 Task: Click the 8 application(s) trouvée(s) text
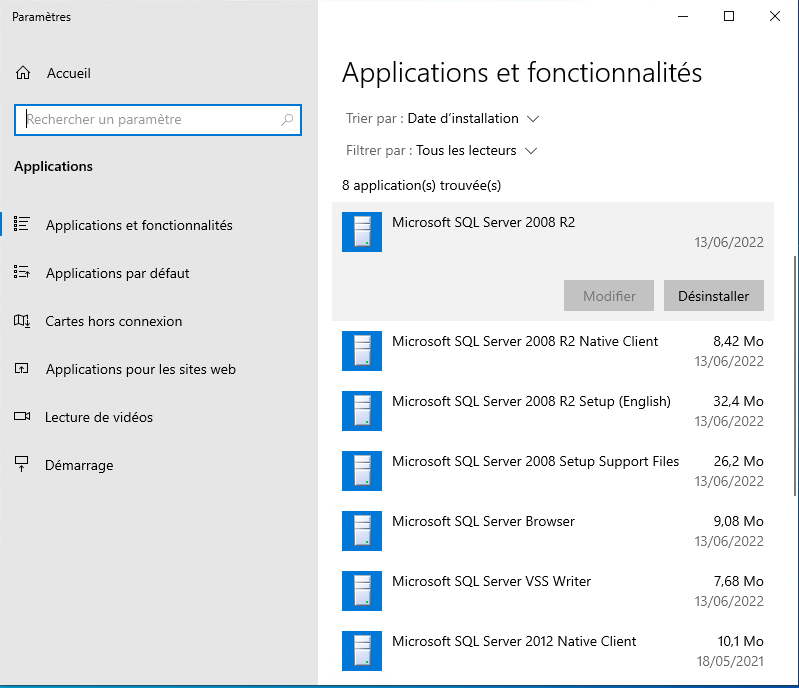[x=421, y=186]
